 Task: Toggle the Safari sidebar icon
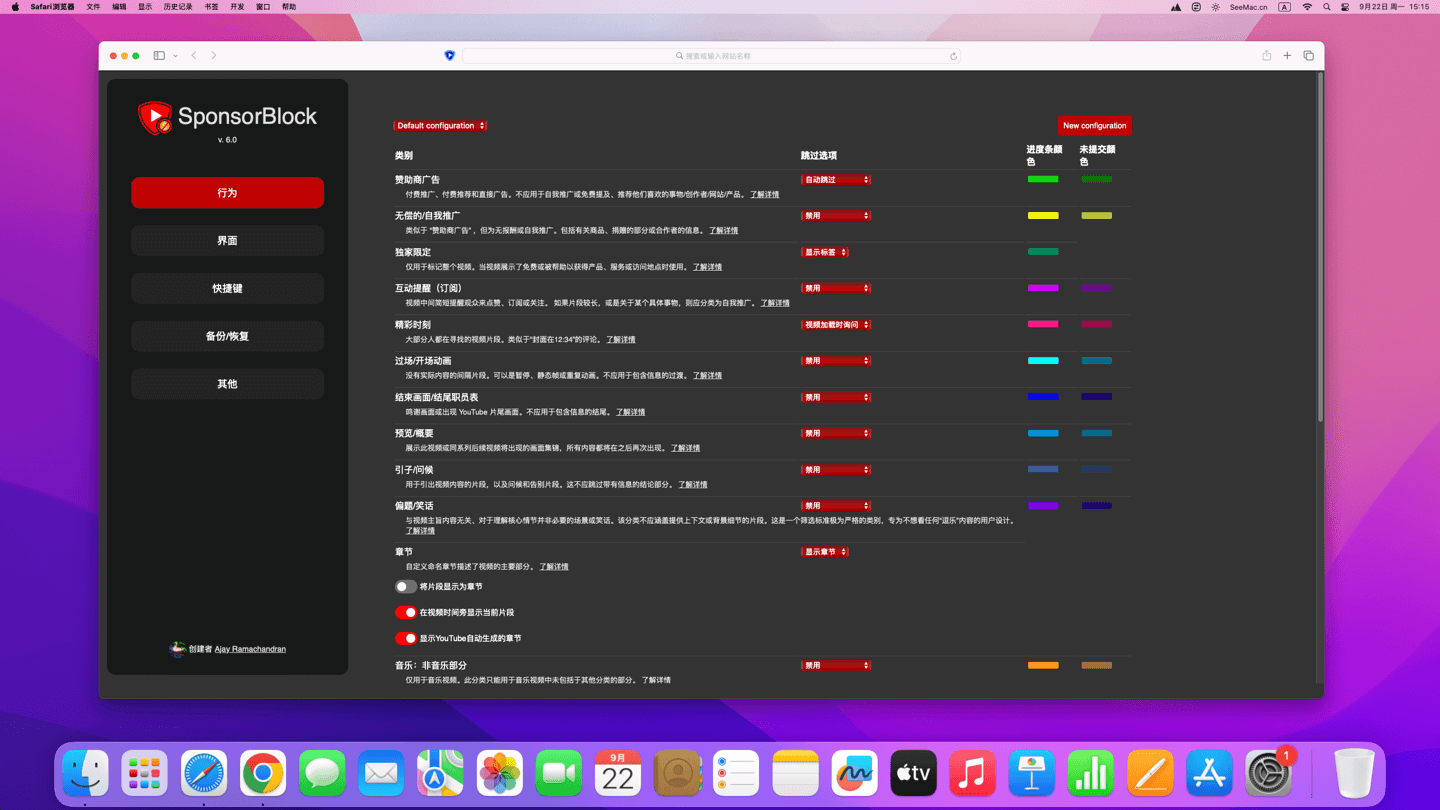click(x=159, y=56)
